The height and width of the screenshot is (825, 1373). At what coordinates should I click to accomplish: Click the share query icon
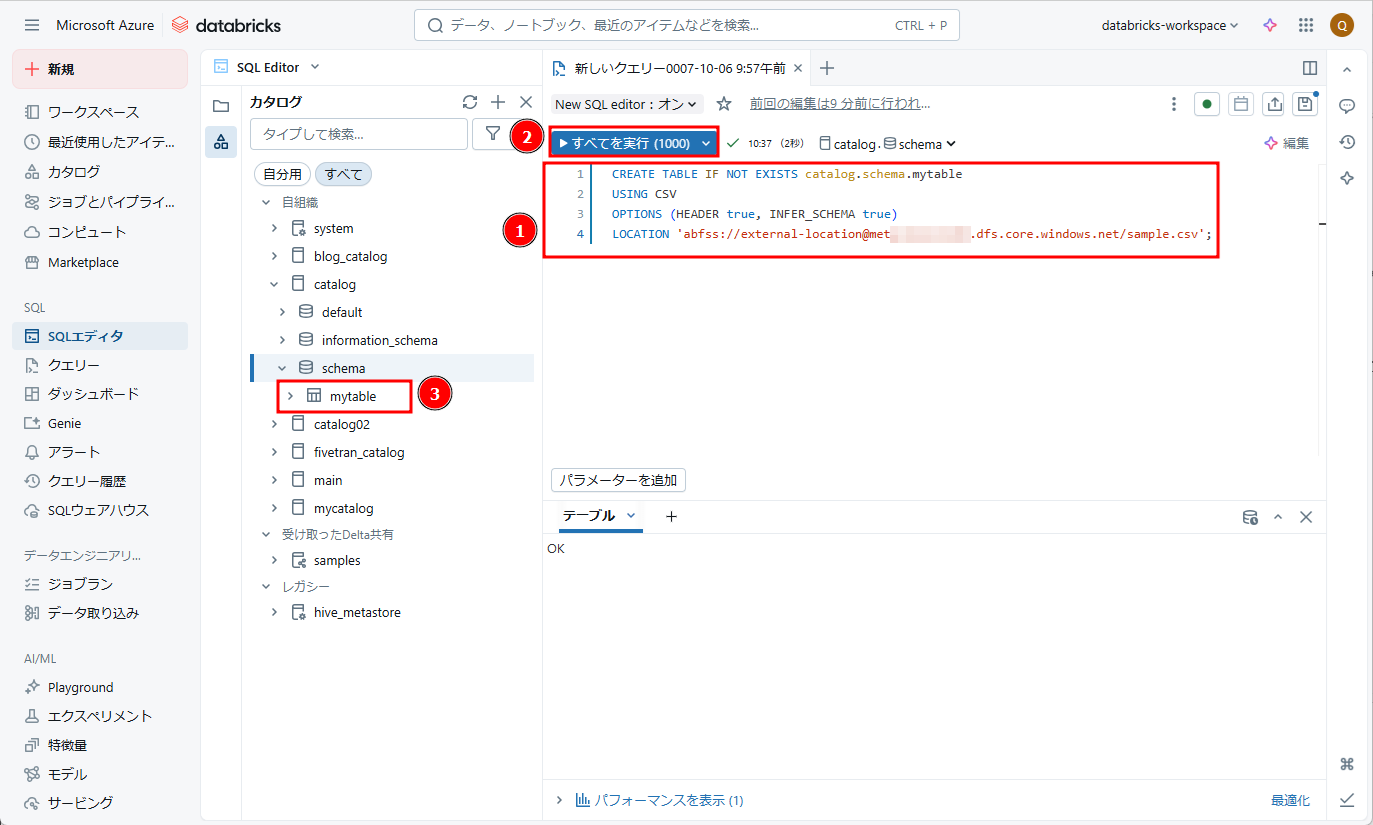1273,104
